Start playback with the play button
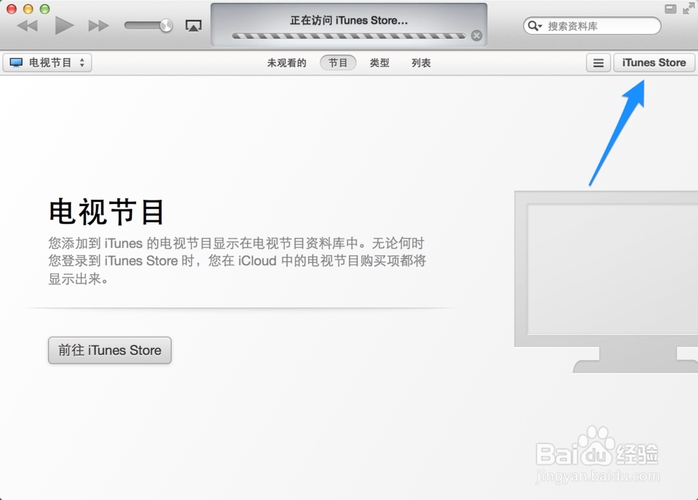This screenshot has height=500, width=698. pos(64,25)
